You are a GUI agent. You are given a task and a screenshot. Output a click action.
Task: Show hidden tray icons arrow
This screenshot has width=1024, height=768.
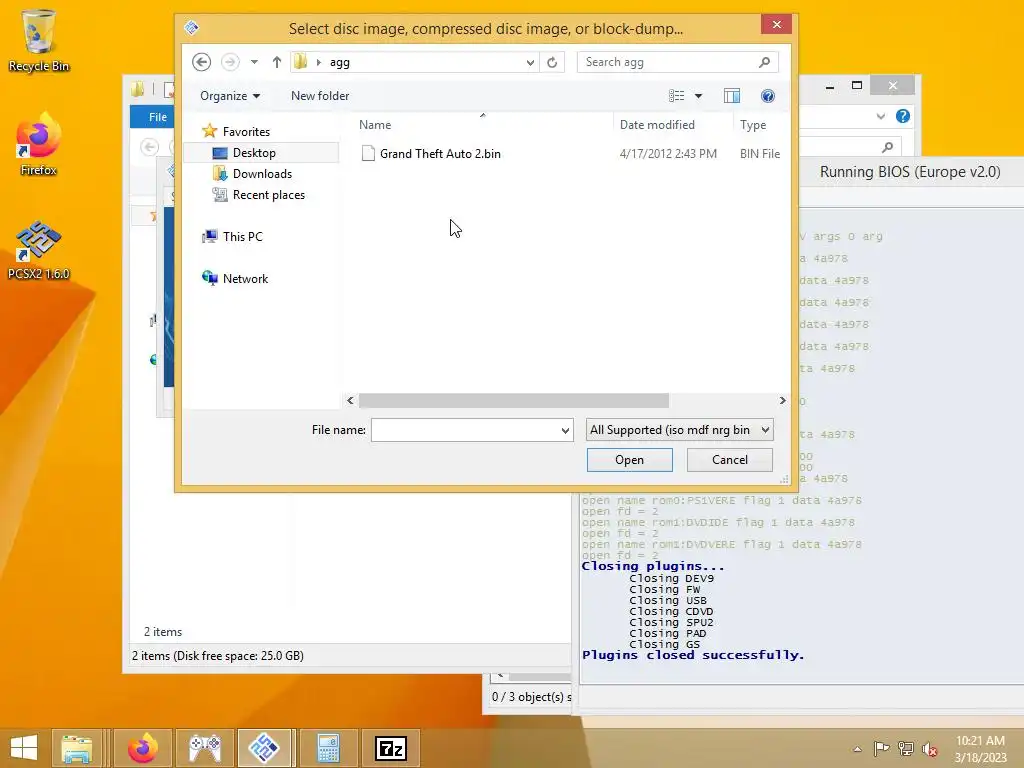pyautogui.click(x=857, y=749)
